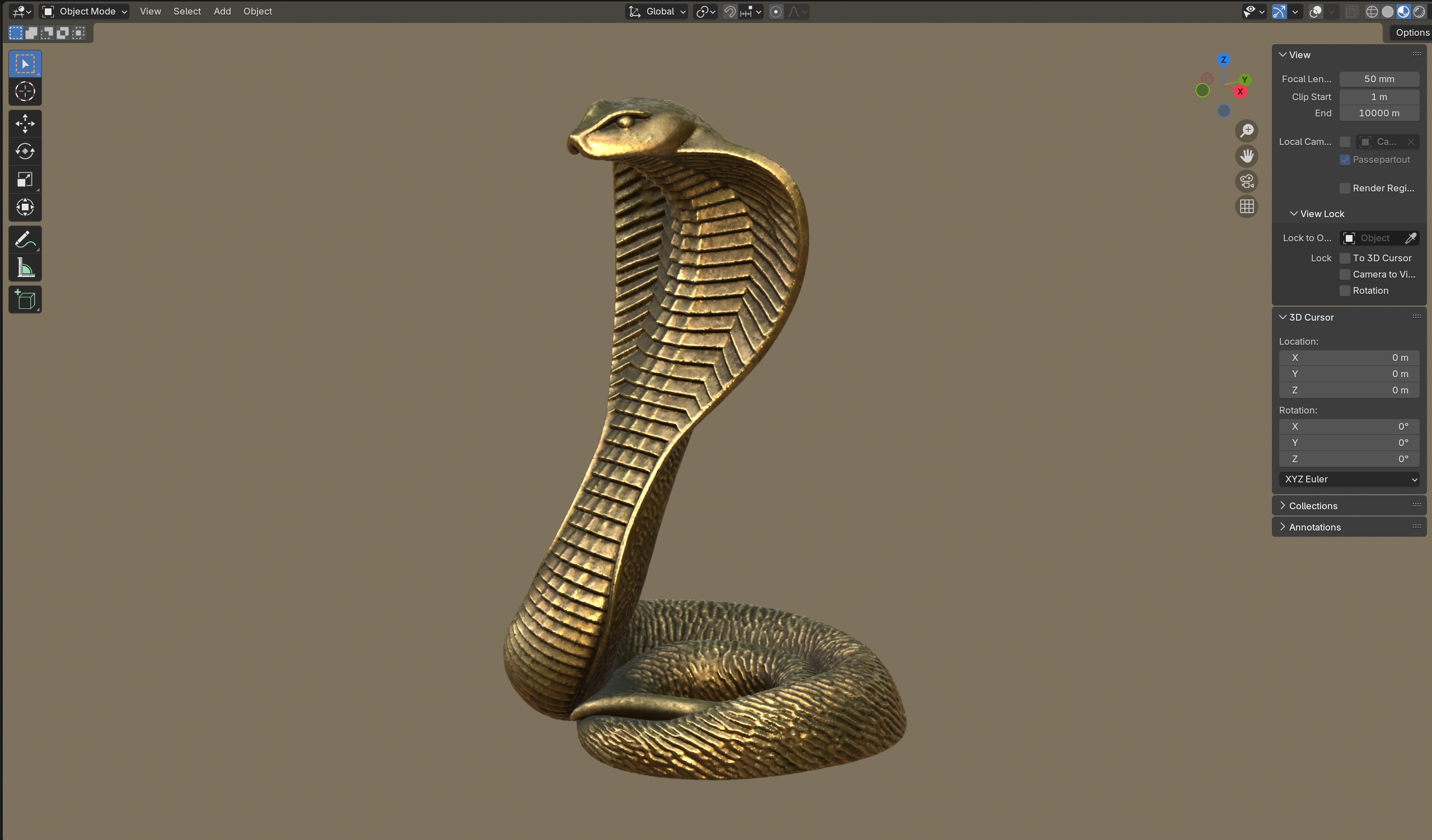Open the Object Mode dropdown
The height and width of the screenshot is (840, 1432).
pos(85,11)
